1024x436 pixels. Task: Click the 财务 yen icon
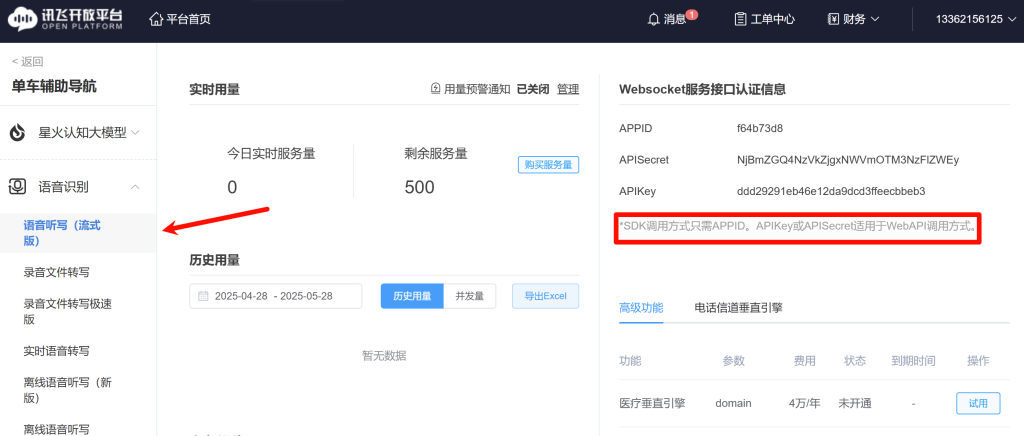point(833,19)
